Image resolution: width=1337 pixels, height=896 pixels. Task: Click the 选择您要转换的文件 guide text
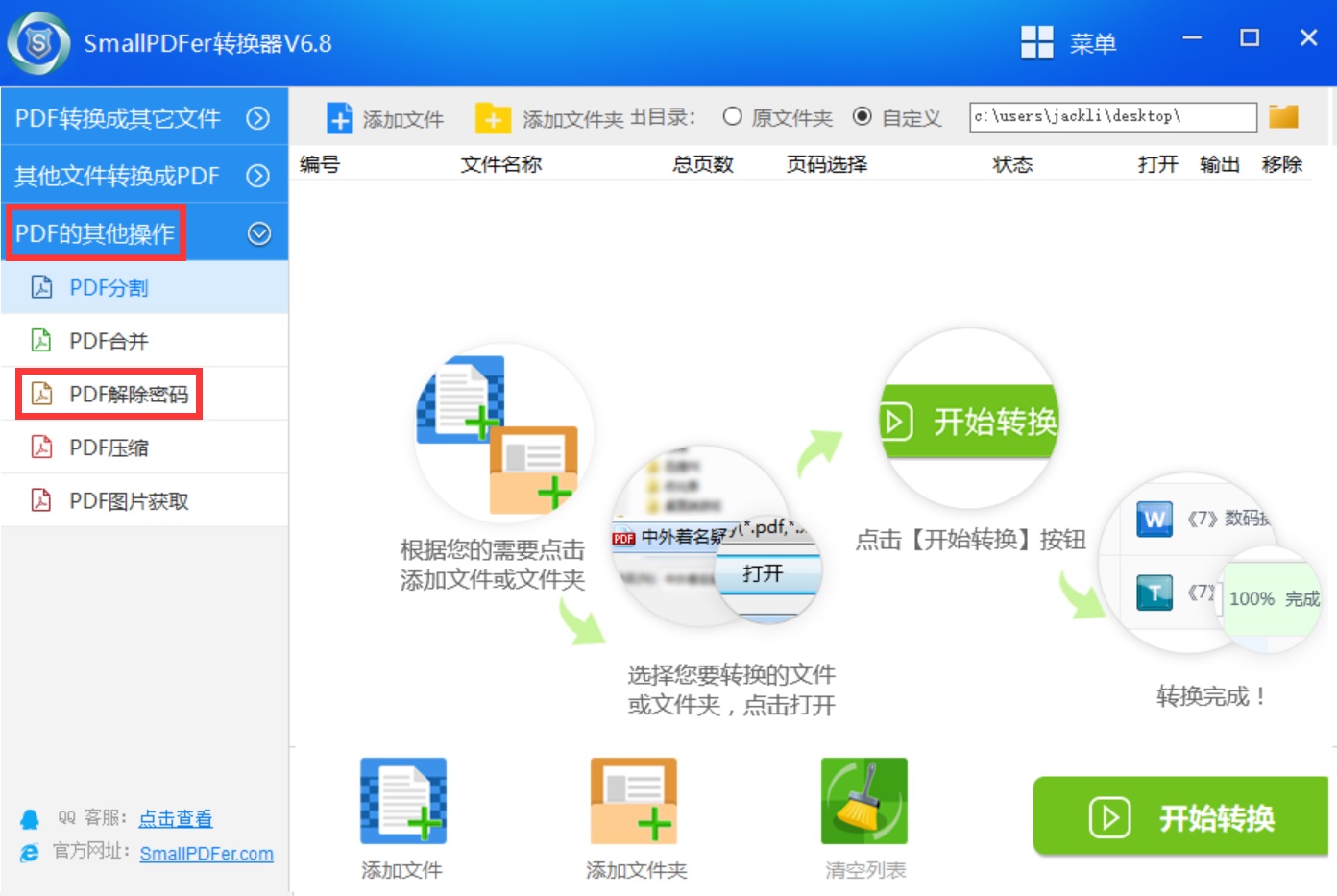click(731, 674)
